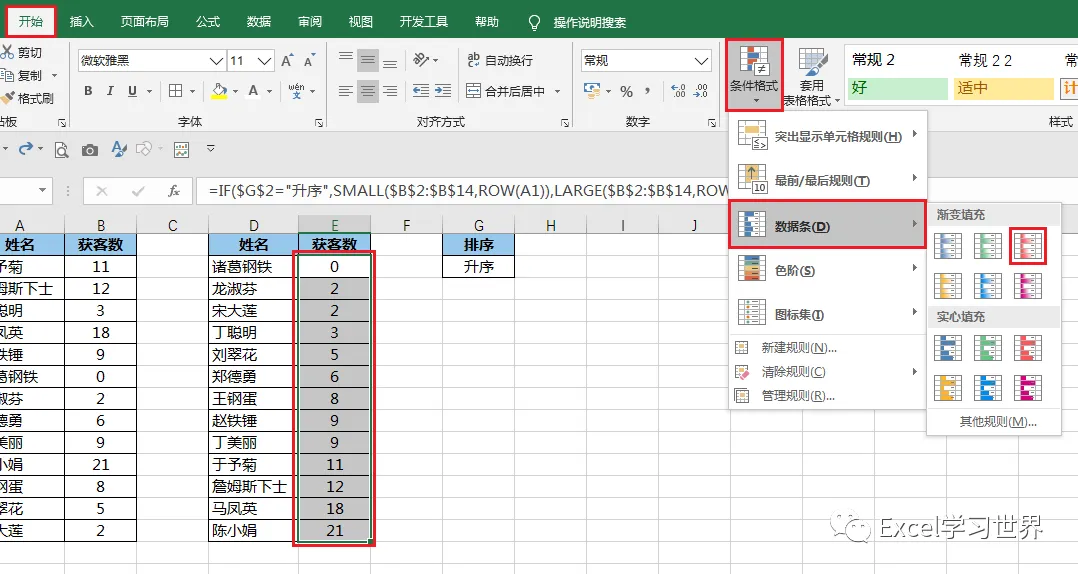Toggle Italic formatting
Viewport: 1078px width, 574px height.
[x=110, y=91]
